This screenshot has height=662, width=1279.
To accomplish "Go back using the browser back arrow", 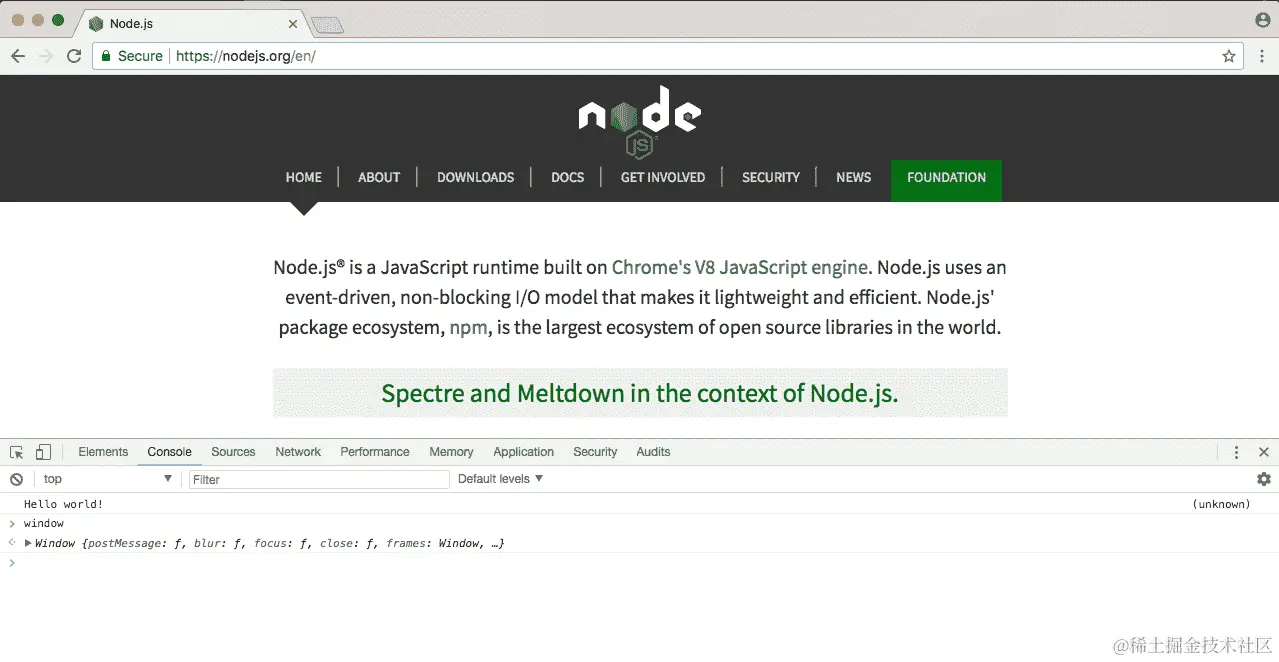I will point(18,56).
